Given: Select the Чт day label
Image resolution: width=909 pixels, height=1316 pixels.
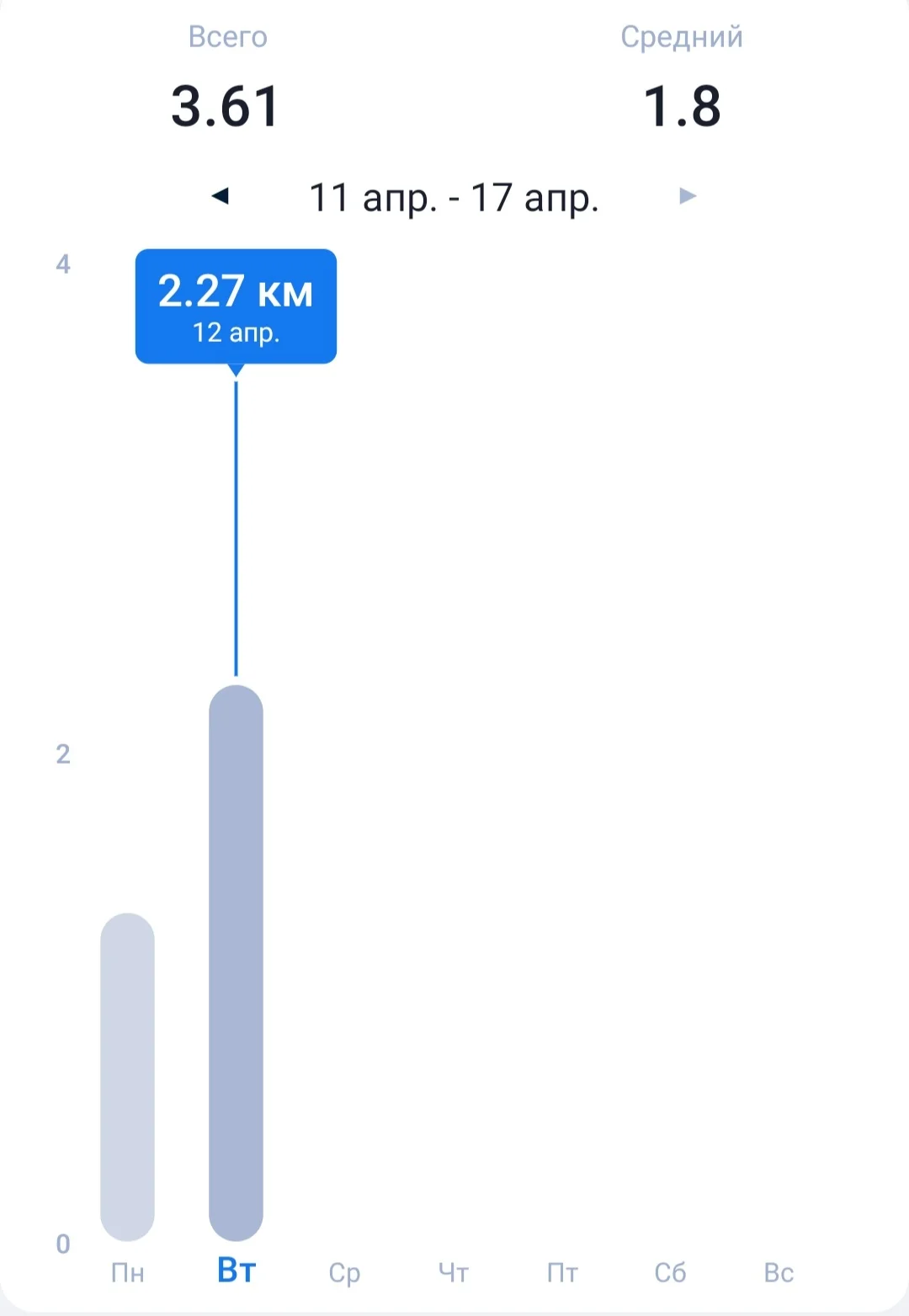Looking at the screenshot, I should [x=453, y=1272].
